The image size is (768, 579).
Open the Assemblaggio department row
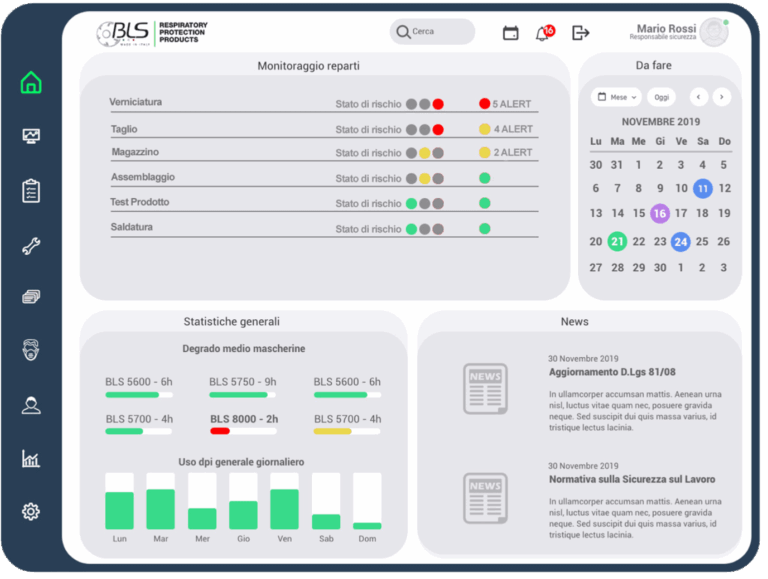point(324,177)
